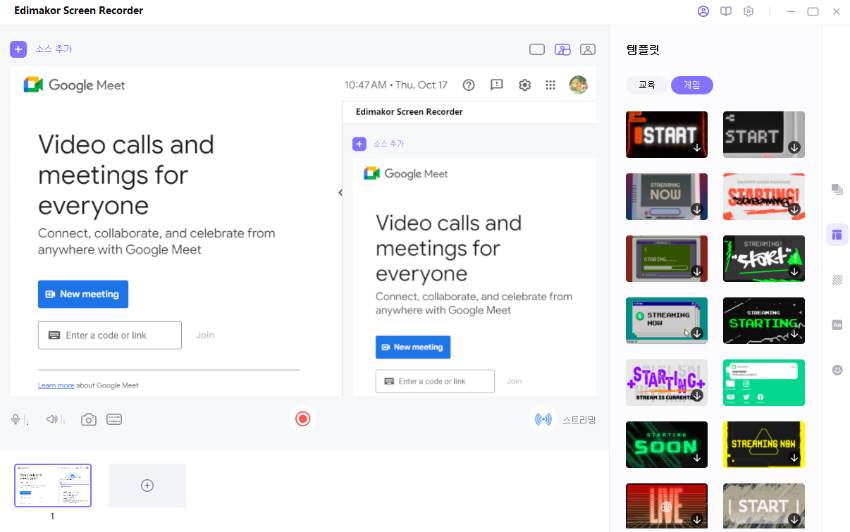850x532 pixels.
Task: Open the layers panel in right sidebar
Action: point(837,189)
